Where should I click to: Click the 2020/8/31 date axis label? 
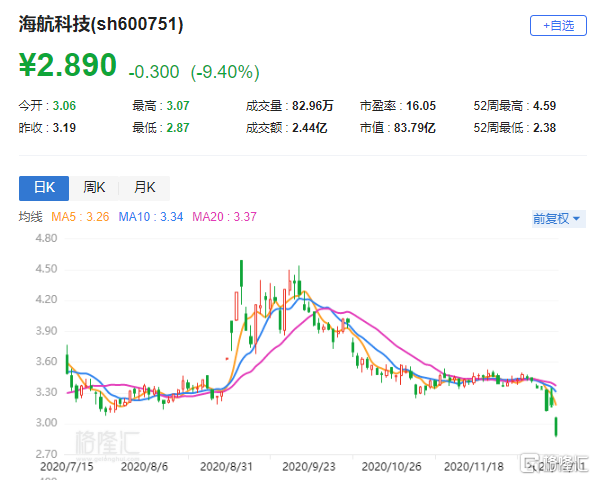click(x=226, y=467)
